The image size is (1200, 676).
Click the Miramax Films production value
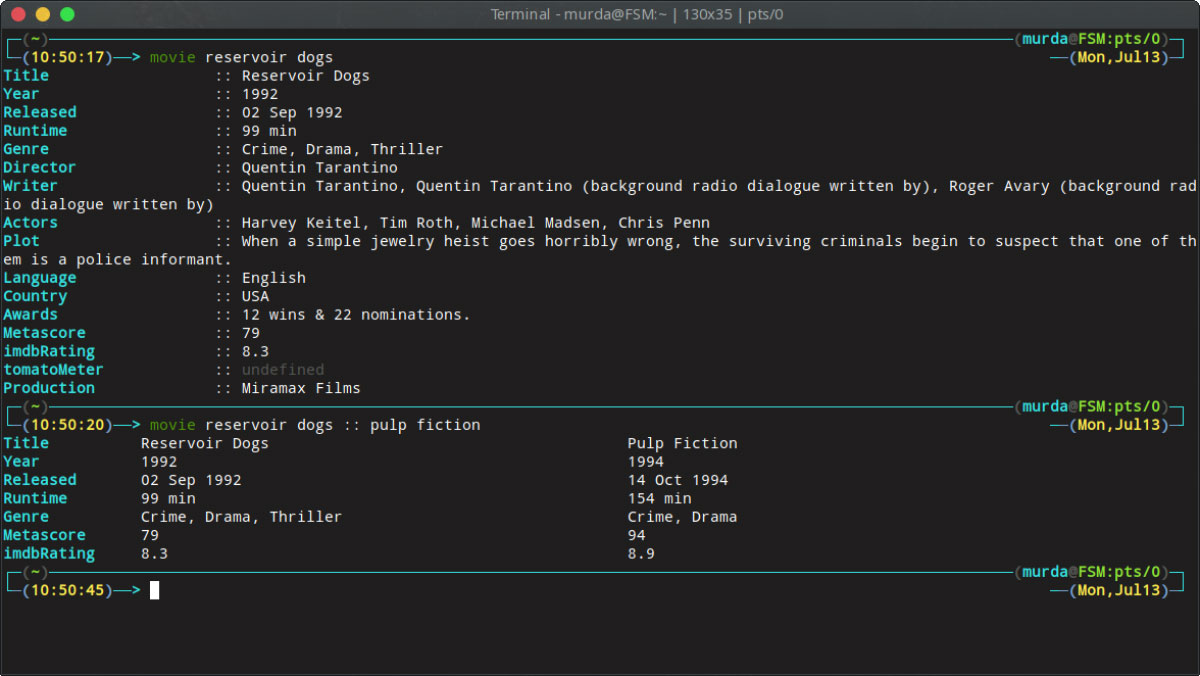click(x=300, y=388)
